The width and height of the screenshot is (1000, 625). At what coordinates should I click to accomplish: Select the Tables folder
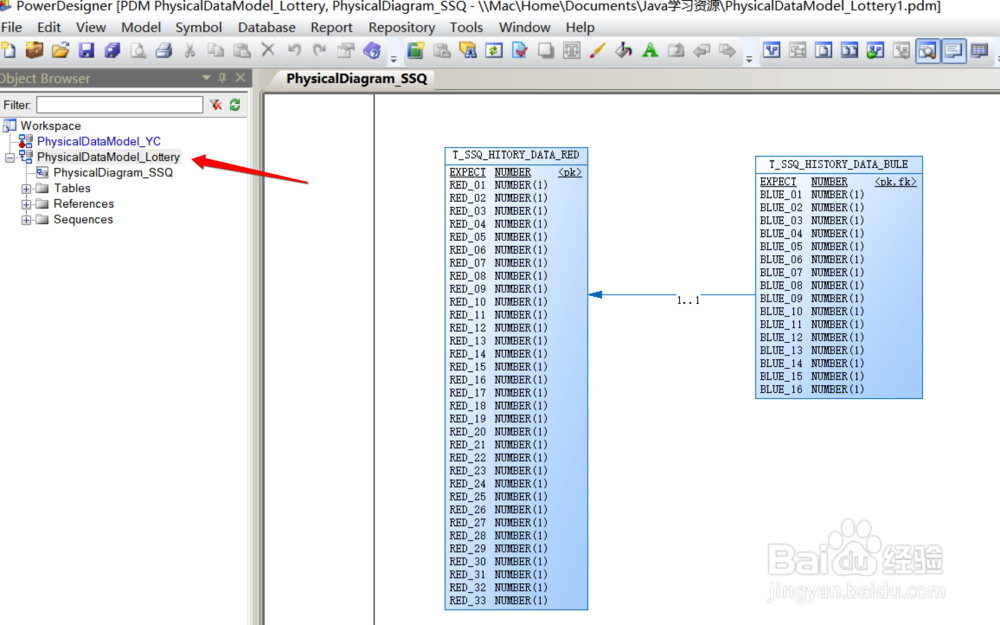click(x=72, y=188)
